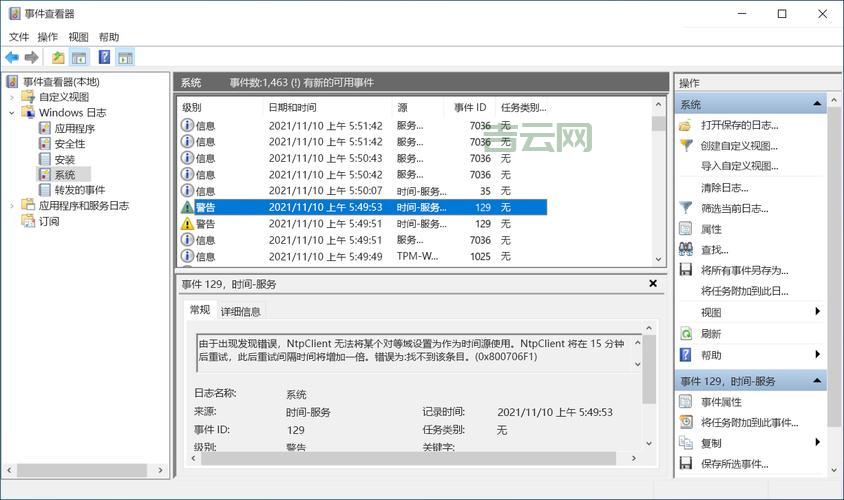Sort by 级别 column header
Viewport: 844px width, 500px height.
pyautogui.click(x=220, y=108)
